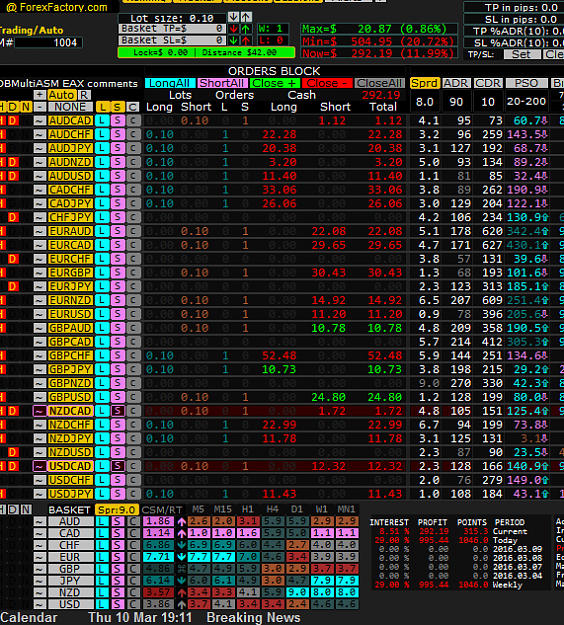Click the C icon for CHF basket
Viewport: 564px width, 625px height.
pos(133,545)
